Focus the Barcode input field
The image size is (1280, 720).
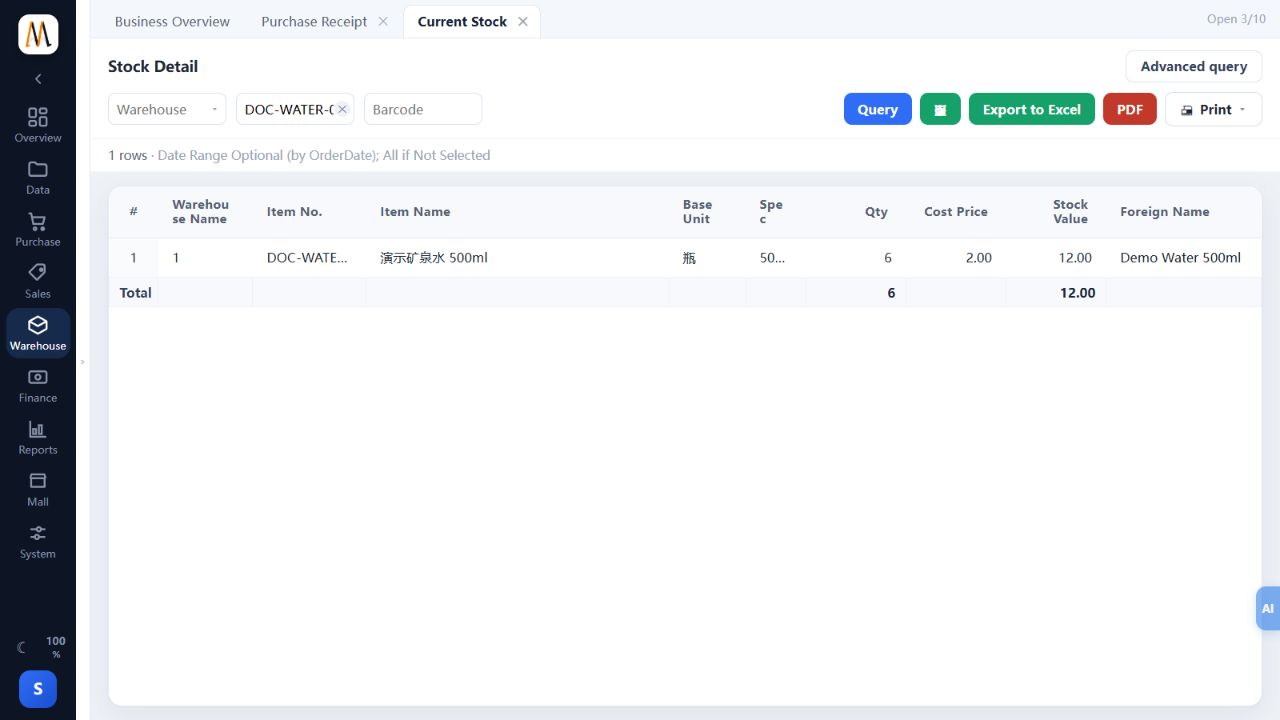pos(423,109)
